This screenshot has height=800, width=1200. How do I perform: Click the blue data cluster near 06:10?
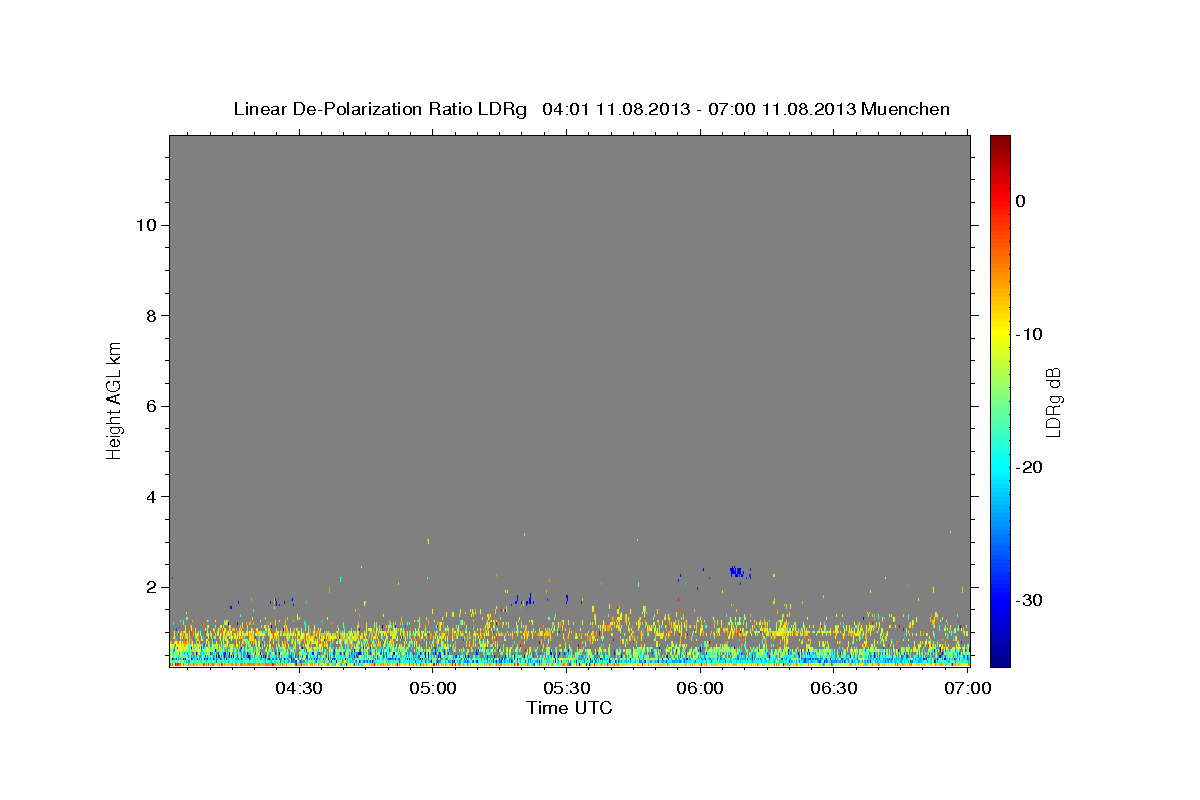tap(738, 572)
